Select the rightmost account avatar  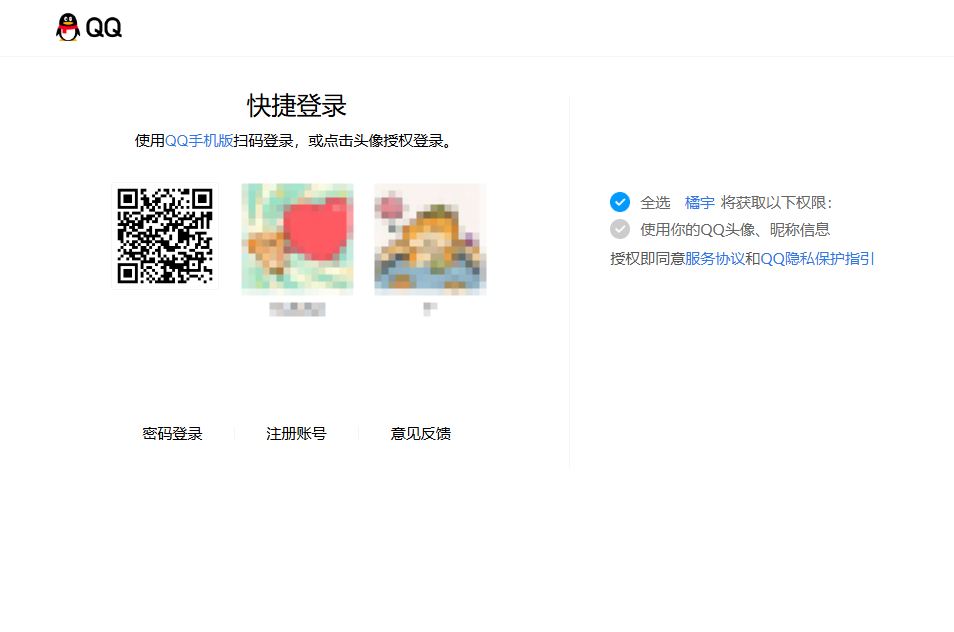point(429,238)
